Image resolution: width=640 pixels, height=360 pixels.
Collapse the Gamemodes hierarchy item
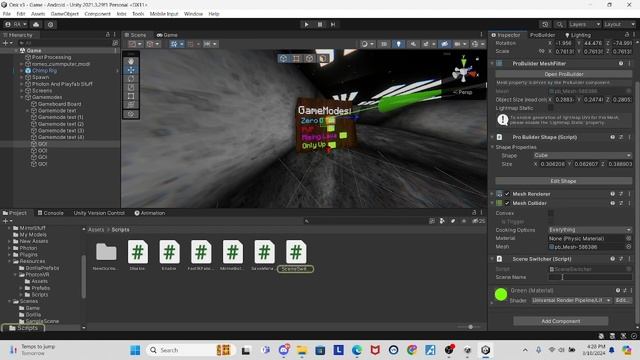22,98
